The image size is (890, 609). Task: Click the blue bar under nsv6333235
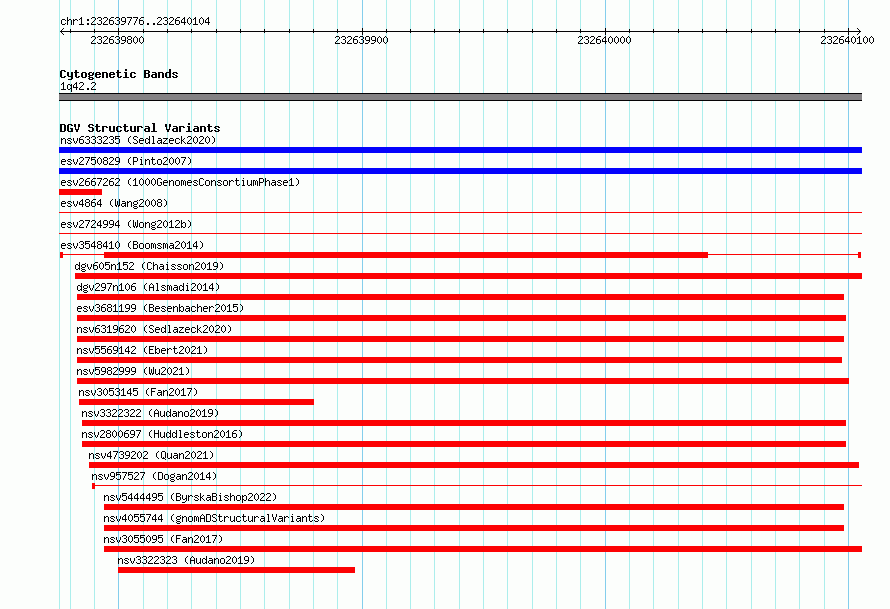(460, 150)
